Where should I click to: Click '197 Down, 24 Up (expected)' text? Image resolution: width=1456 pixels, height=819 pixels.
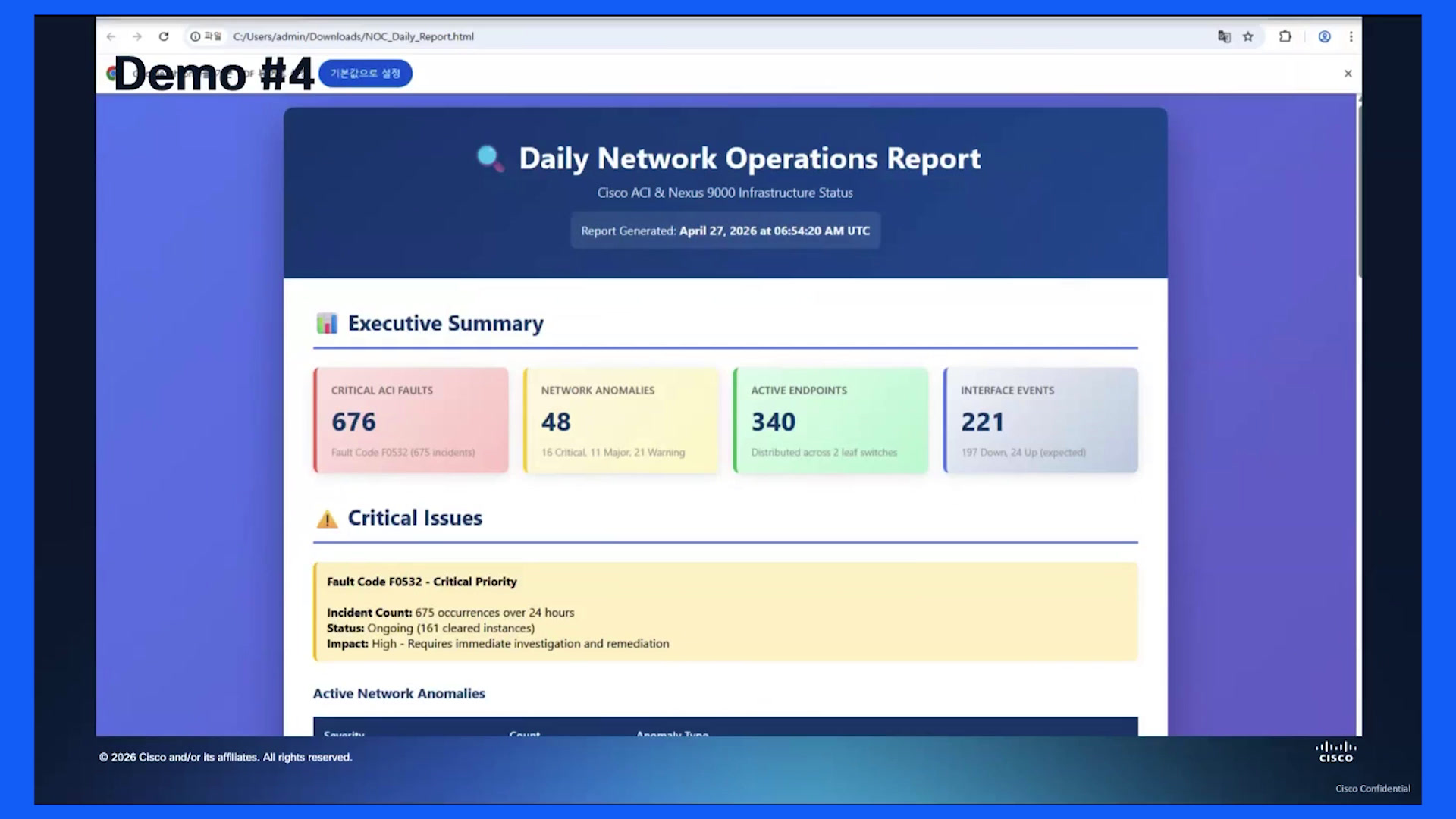(x=1024, y=453)
